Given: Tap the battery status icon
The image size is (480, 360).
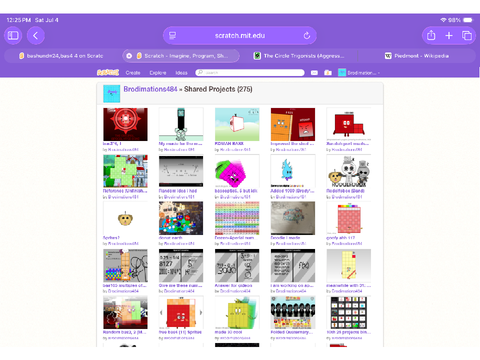Looking at the screenshot, I should click(x=468, y=20).
